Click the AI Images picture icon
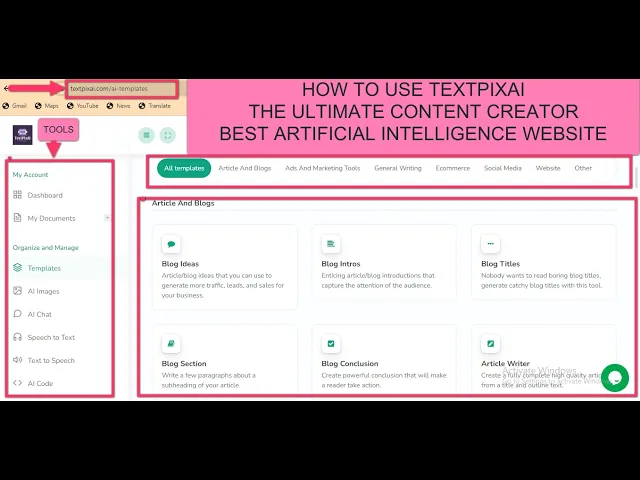640x480 pixels. pos(18,291)
